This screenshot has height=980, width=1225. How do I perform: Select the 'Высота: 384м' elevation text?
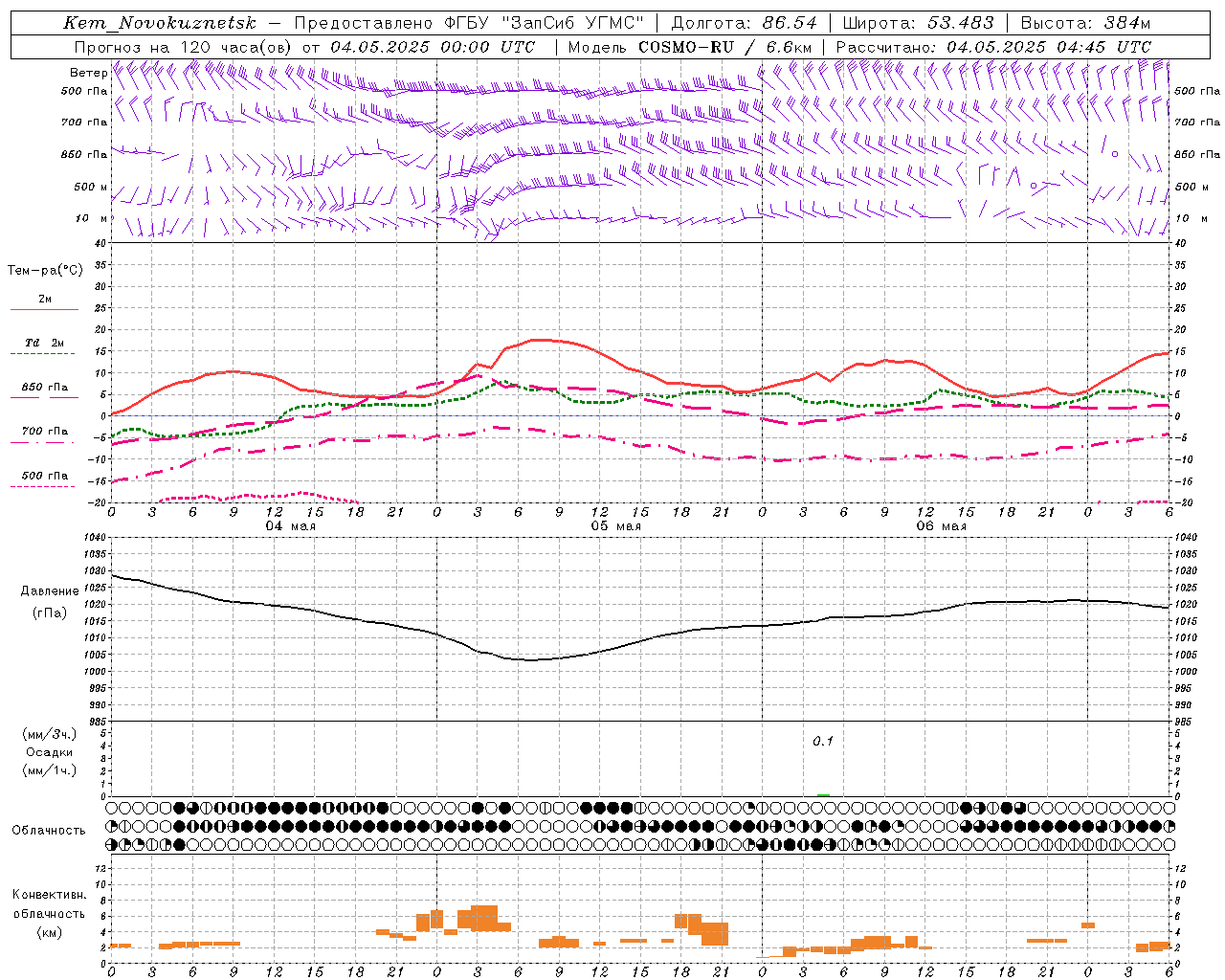click(x=1085, y=23)
